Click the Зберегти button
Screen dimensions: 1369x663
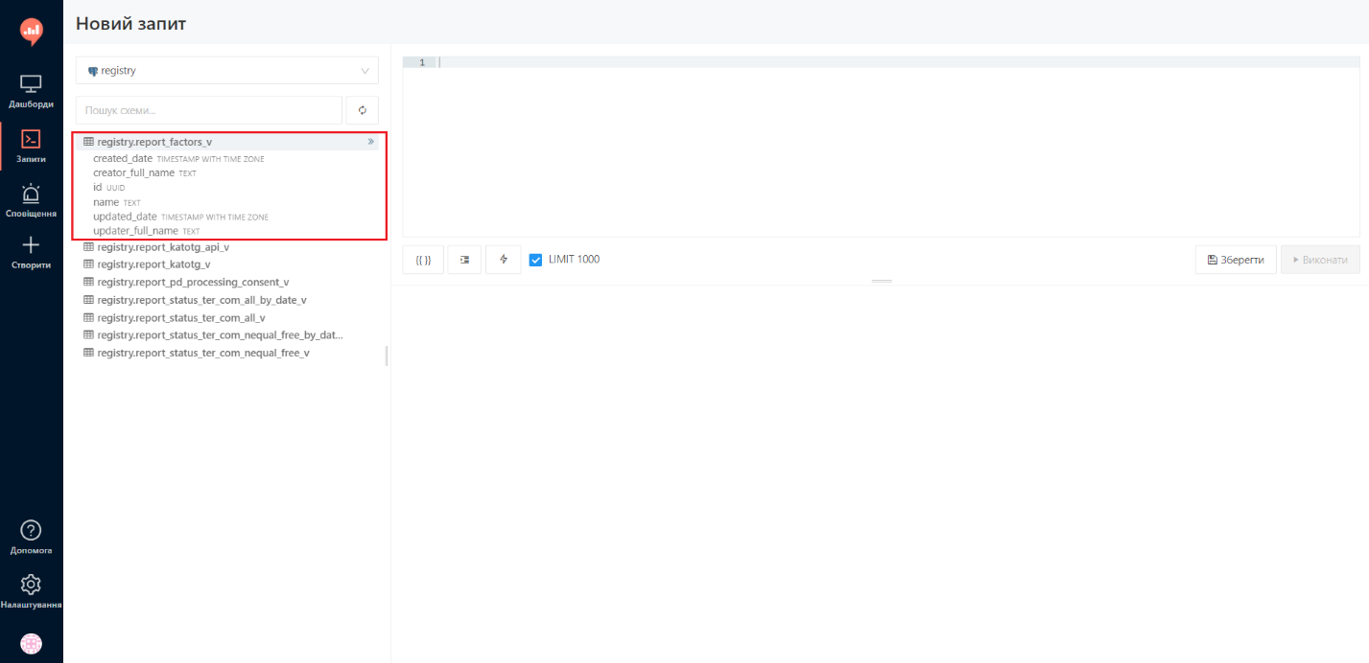coord(1236,260)
